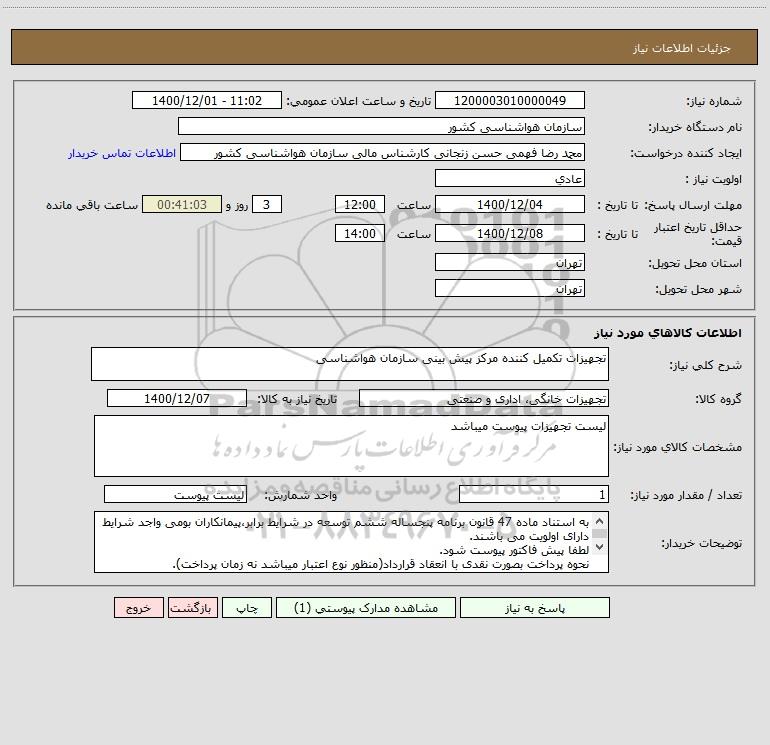Click the label تعداد / مقدار مورد نیاز

(686, 495)
